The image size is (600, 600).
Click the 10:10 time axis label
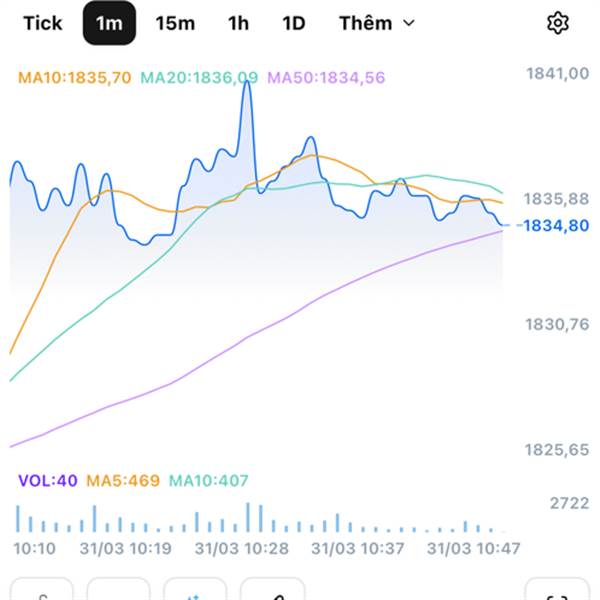click(35, 549)
